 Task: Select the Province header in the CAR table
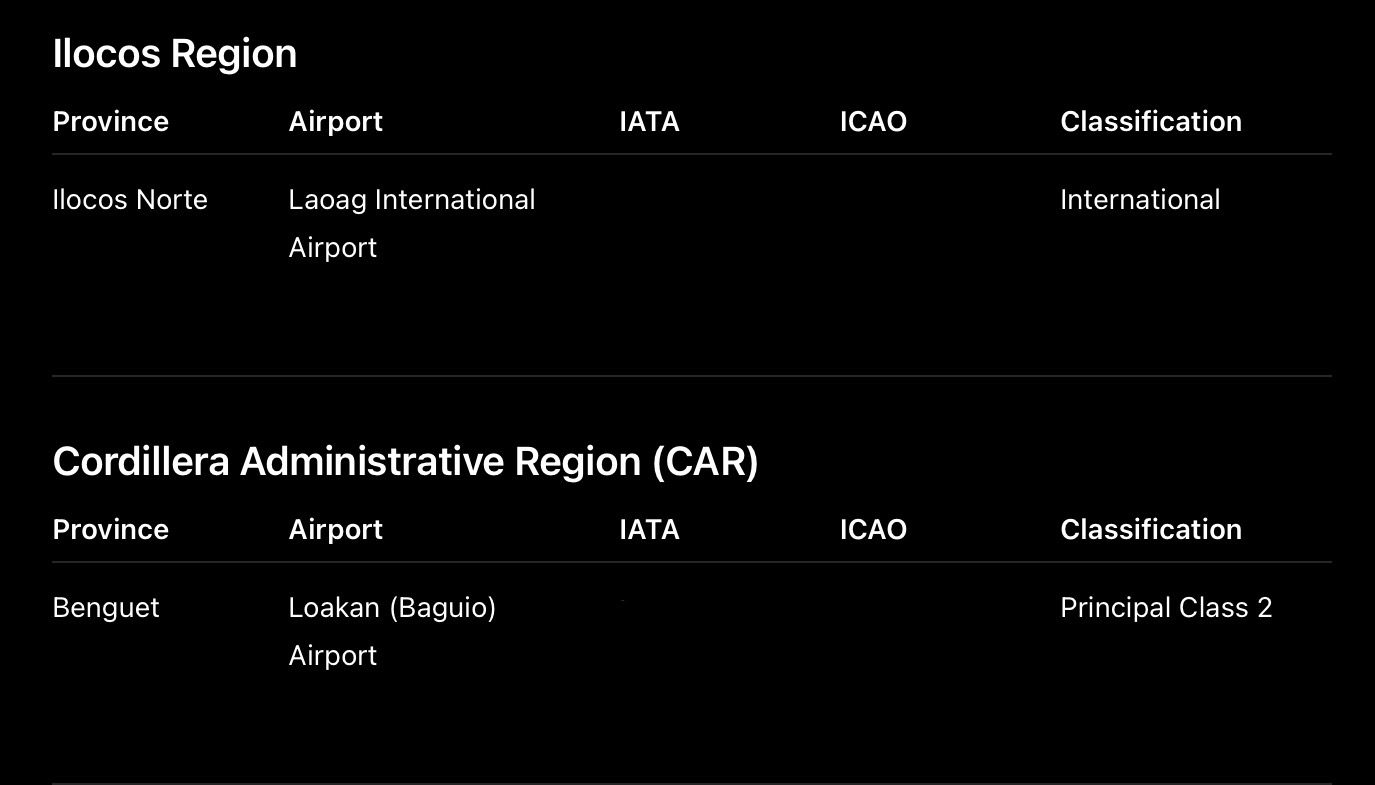pos(111,530)
